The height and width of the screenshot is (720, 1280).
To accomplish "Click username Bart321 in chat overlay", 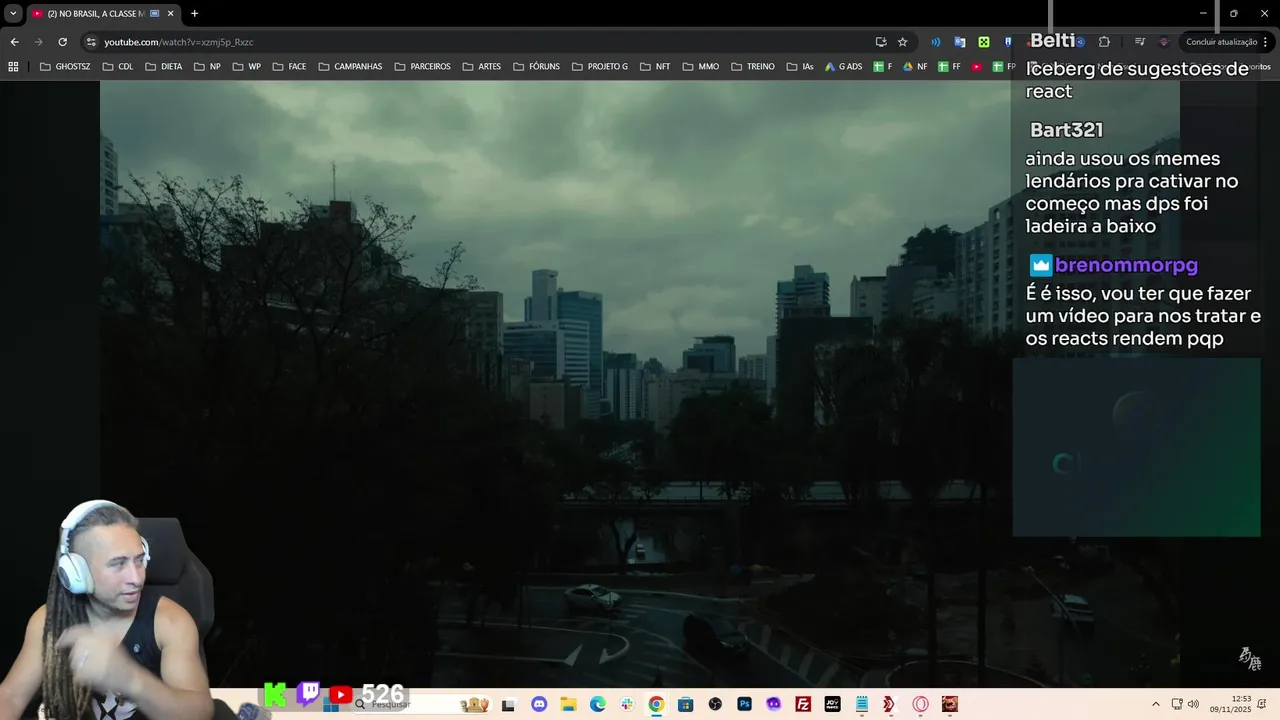I will pos(1066,130).
